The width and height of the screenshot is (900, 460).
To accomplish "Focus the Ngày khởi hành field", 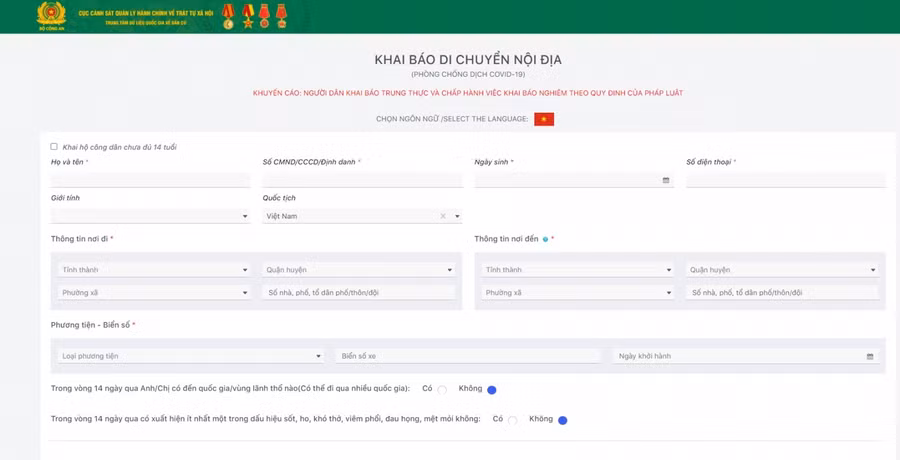I will pos(746,357).
